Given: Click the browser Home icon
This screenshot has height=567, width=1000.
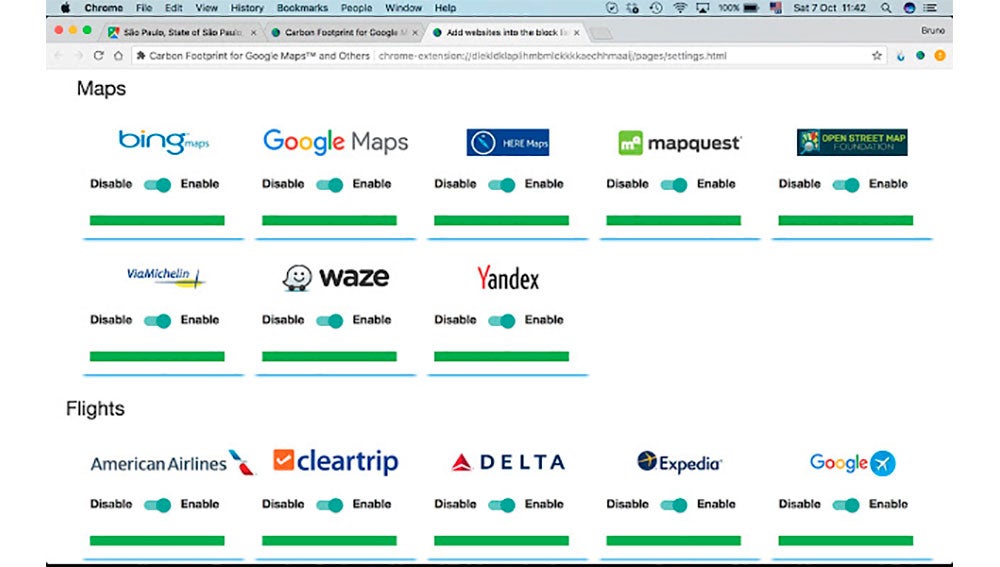Looking at the screenshot, I should click(118, 55).
